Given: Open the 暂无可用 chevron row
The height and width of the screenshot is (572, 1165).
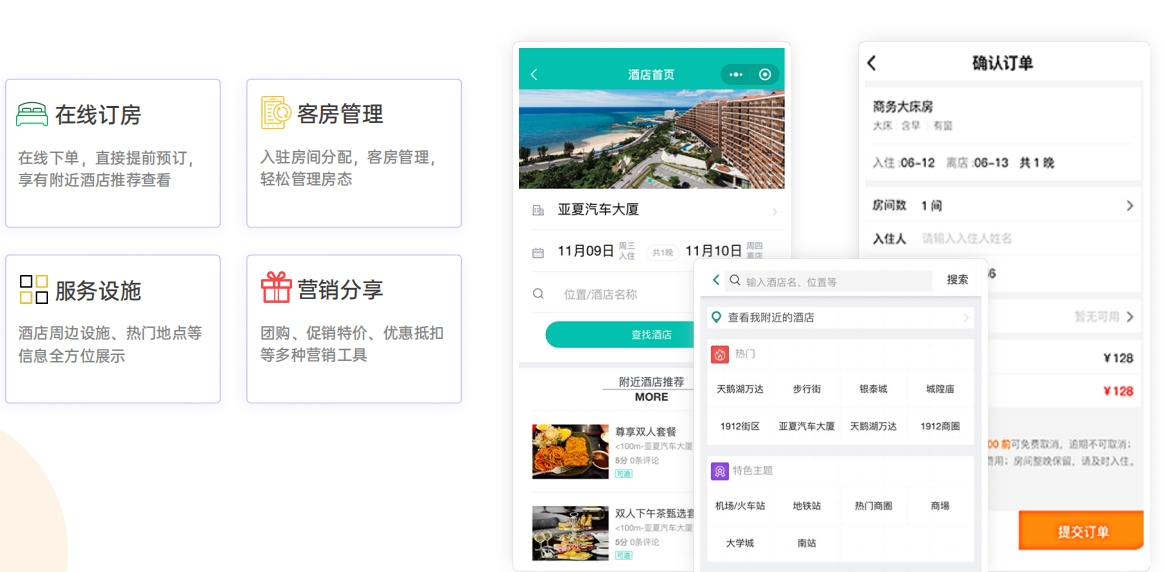Looking at the screenshot, I should click(1130, 316).
